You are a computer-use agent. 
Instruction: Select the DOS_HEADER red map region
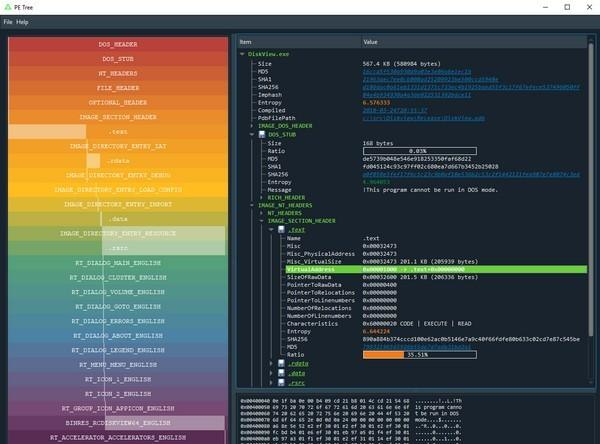tap(119, 45)
